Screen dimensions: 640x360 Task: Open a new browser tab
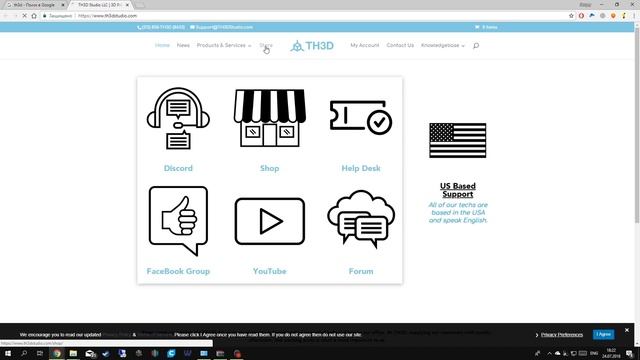(x=140, y=5)
